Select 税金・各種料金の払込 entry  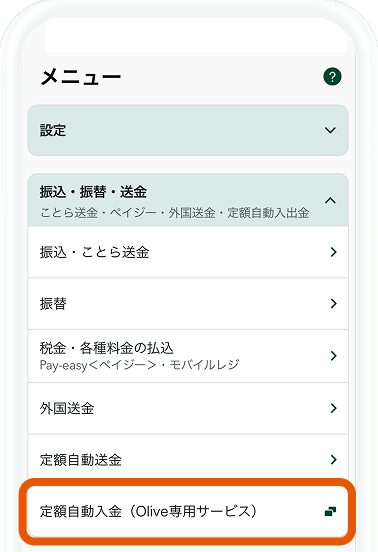[x=188, y=356]
